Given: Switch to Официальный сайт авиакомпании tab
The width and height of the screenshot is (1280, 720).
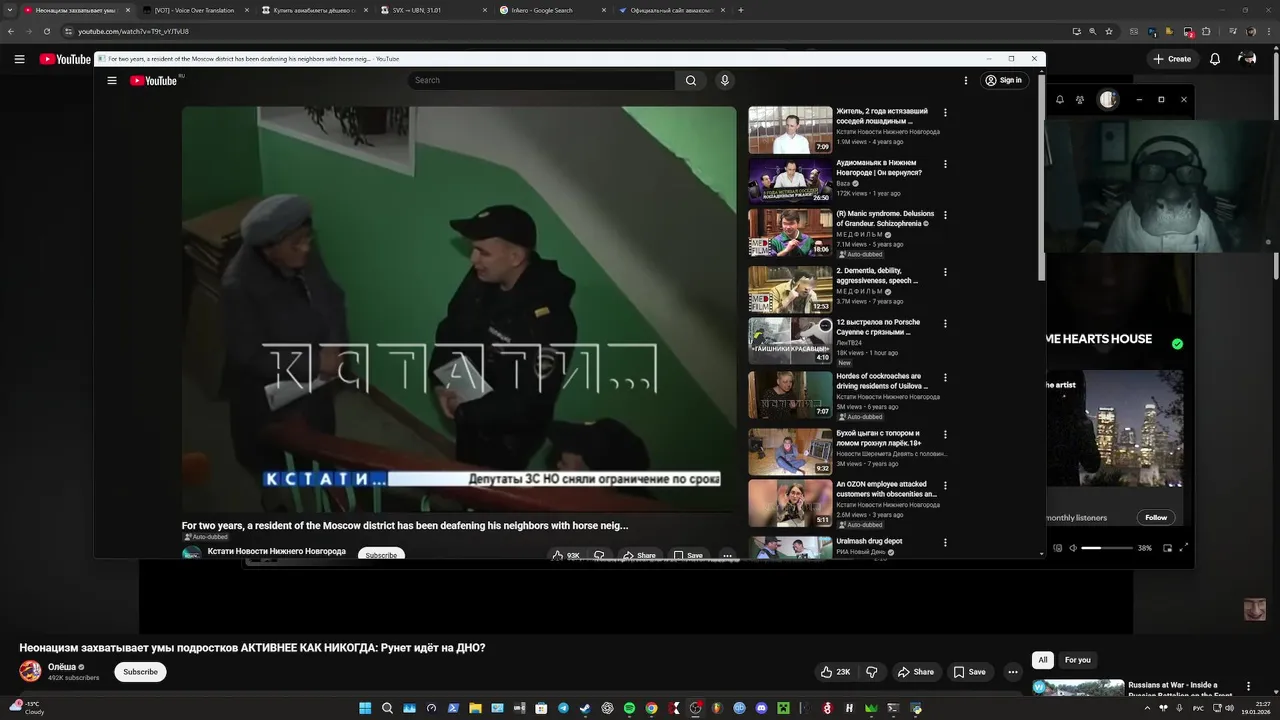Looking at the screenshot, I should [670, 10].
